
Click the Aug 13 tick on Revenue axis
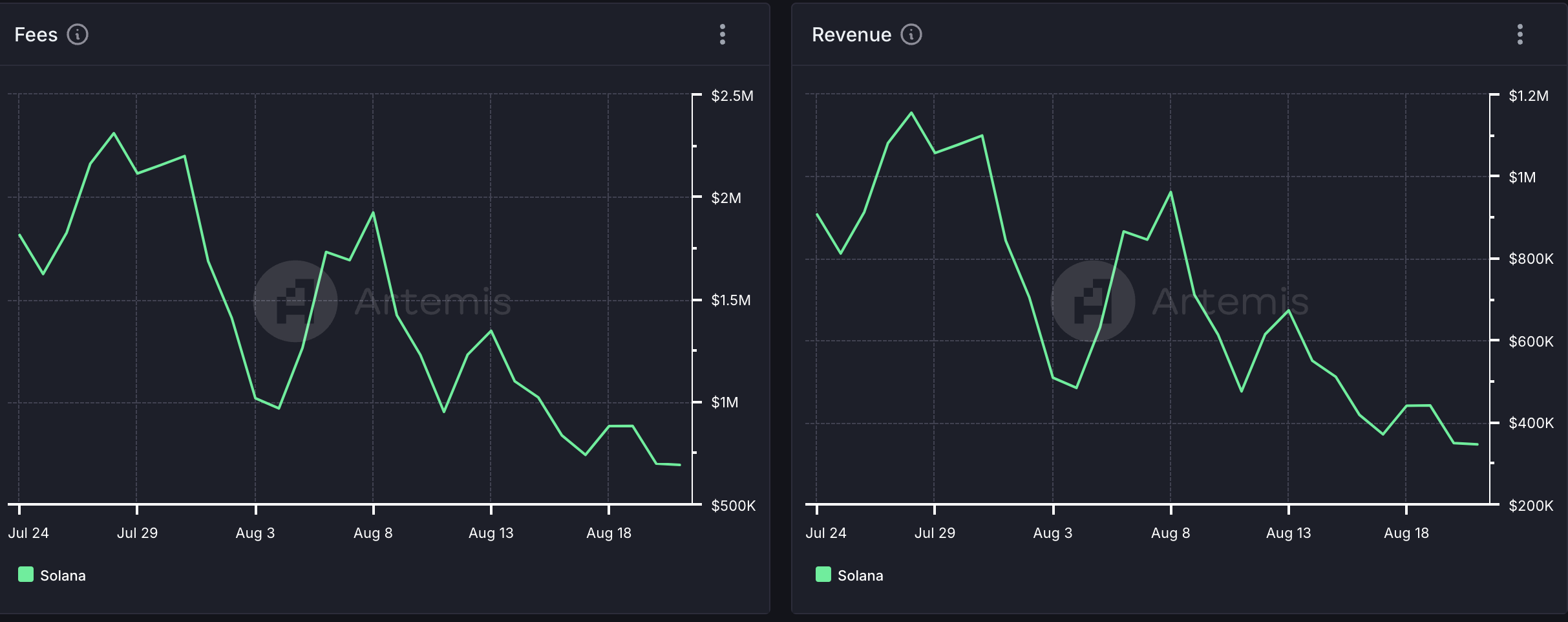pos(1288,533)
